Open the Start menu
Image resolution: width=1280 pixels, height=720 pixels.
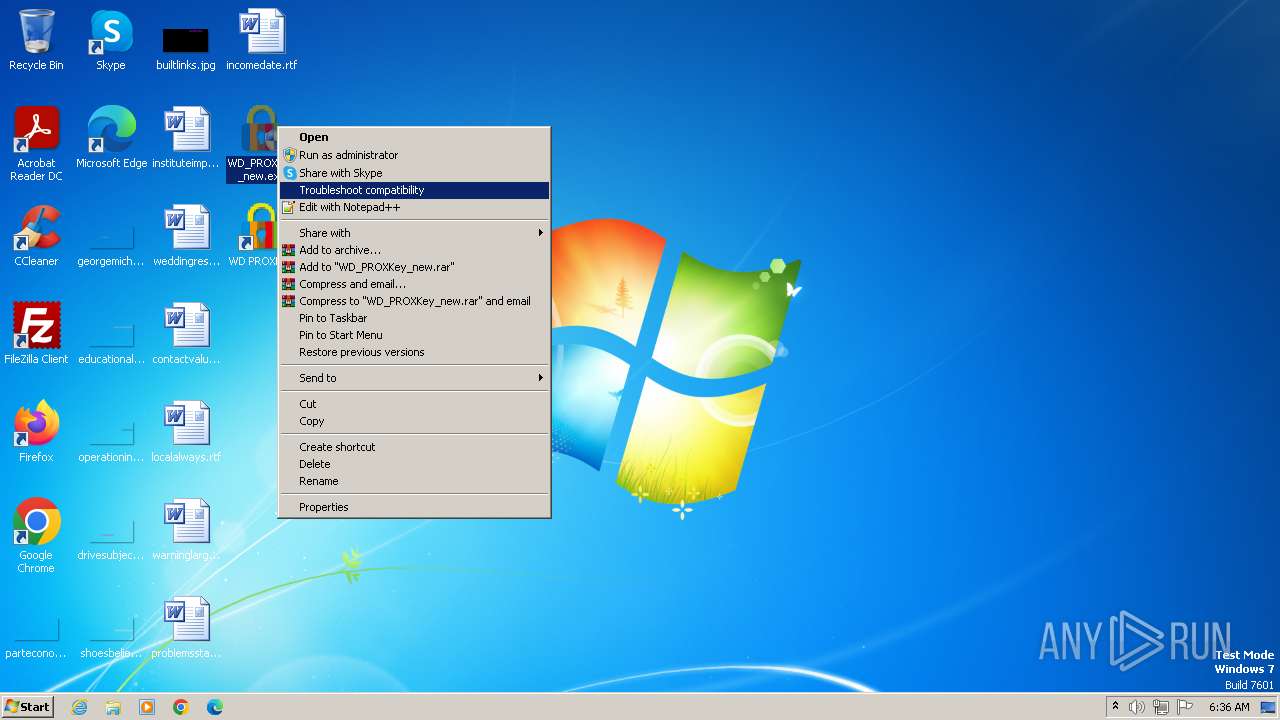28,707
